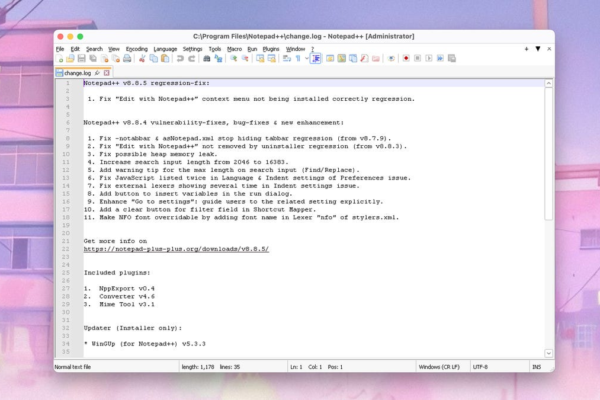
Task: Open the Language menu
Action: 165,49
